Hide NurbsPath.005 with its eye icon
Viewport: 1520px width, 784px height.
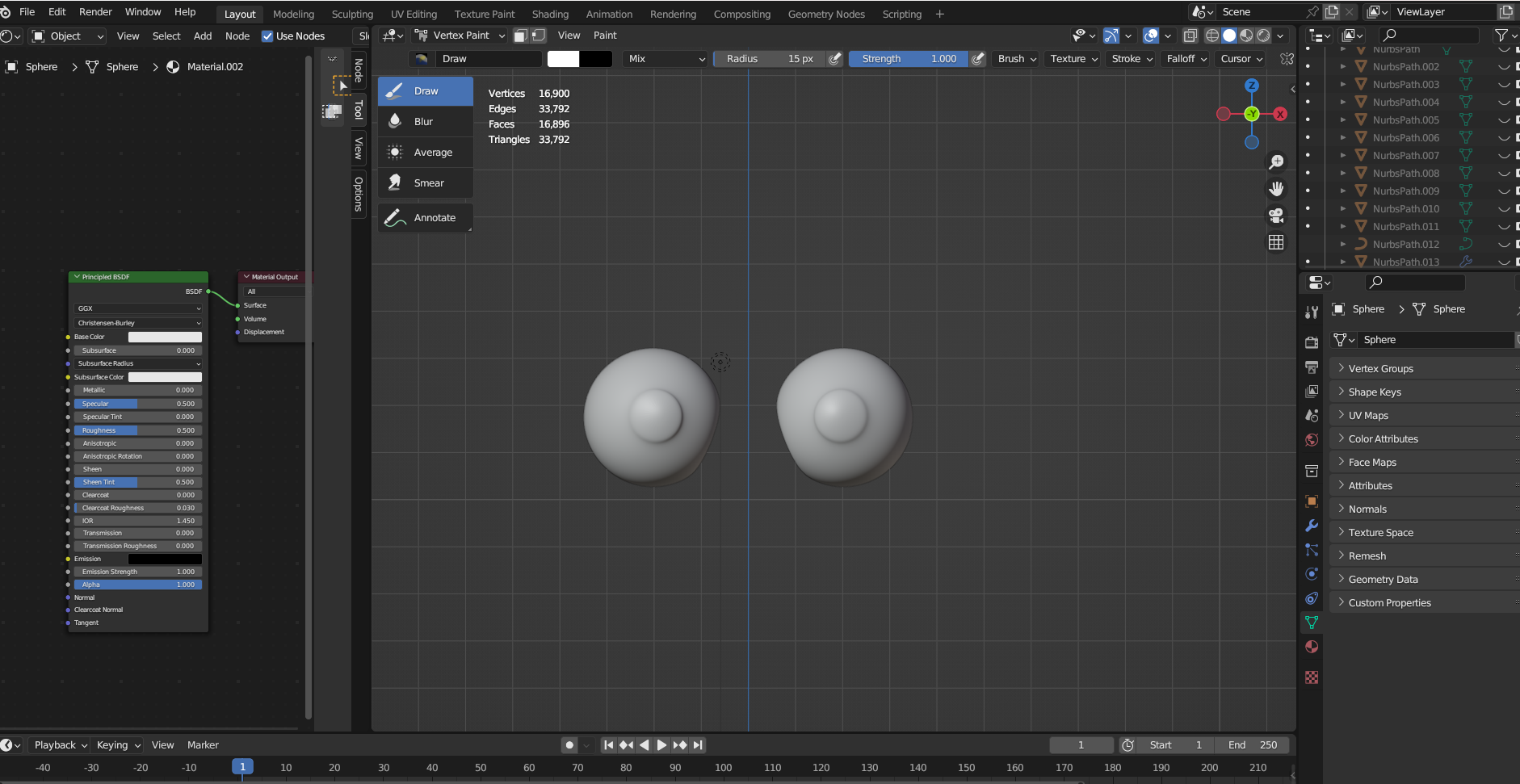(x=1504, y=120)
